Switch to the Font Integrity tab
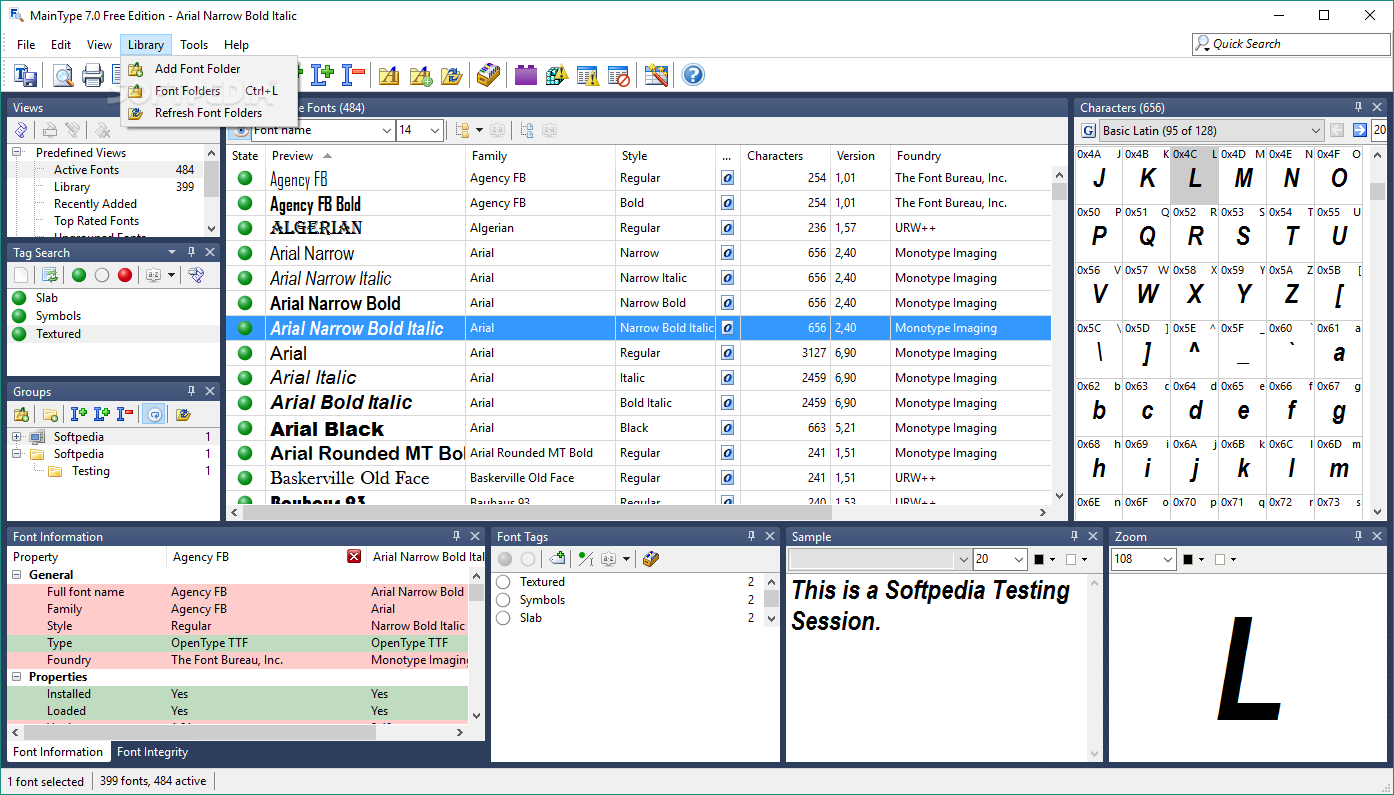The image size is (1394, 795). 152,752
